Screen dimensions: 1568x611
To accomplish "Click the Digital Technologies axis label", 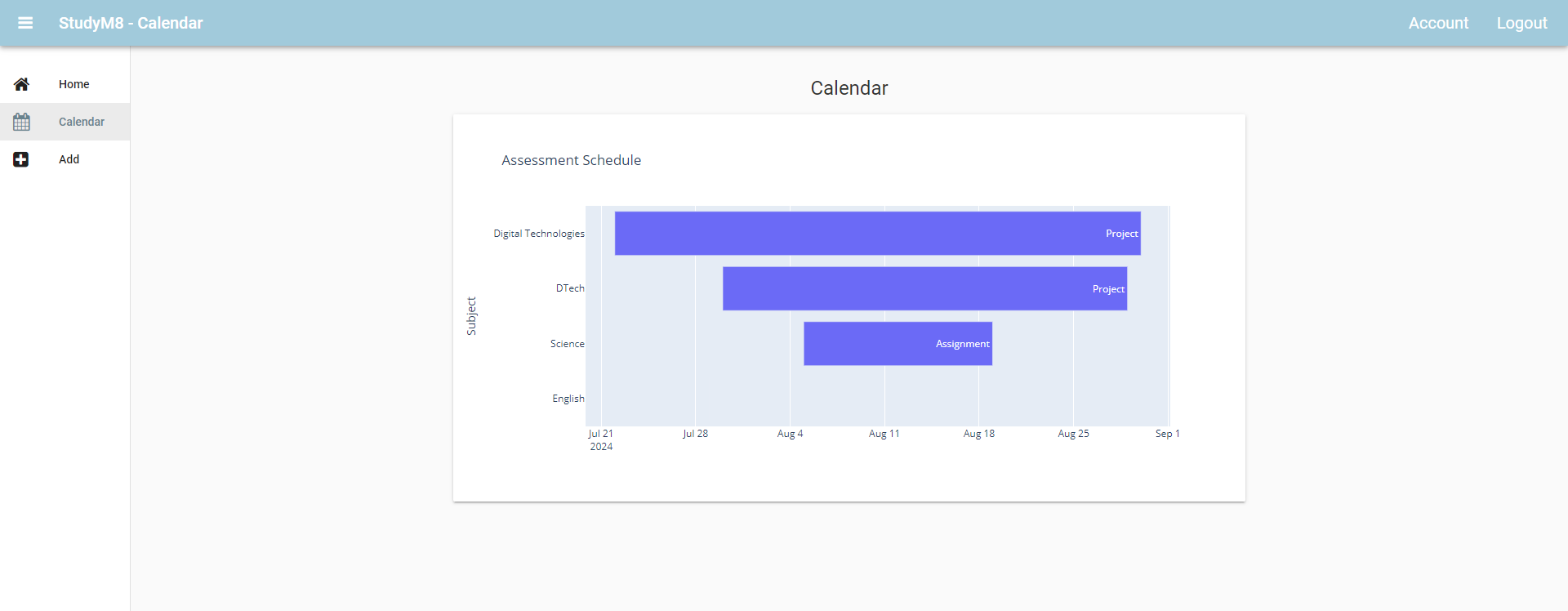I will 539,234.
